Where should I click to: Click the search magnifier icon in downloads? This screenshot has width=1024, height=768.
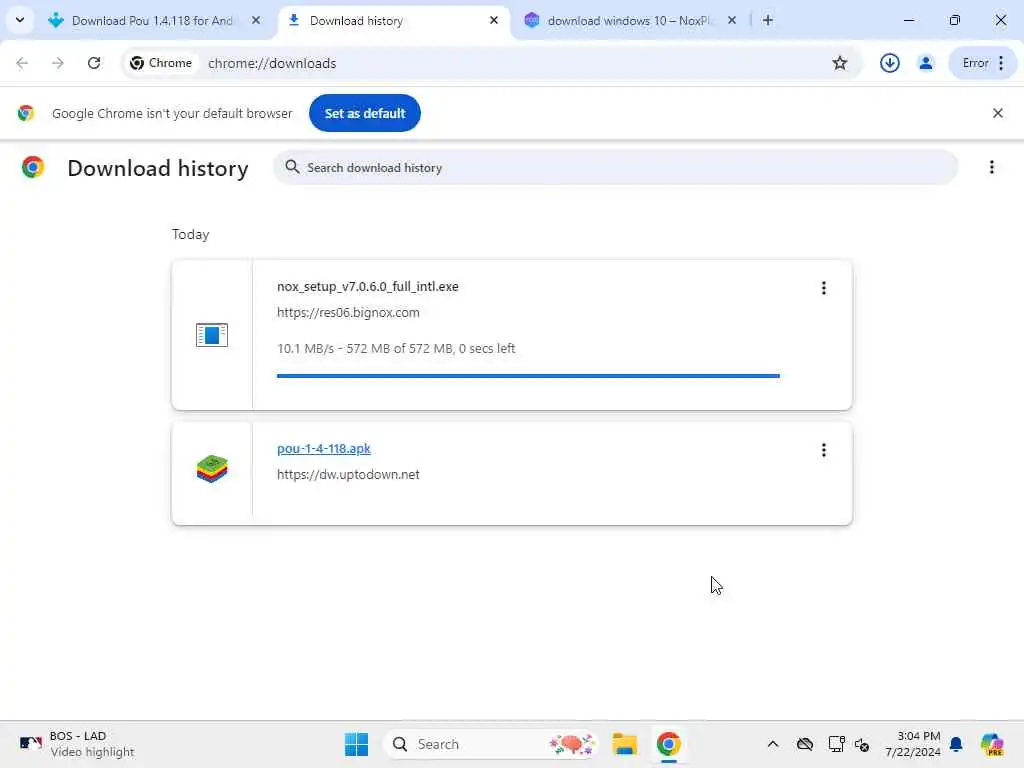pyautogui.click(x=293, y=167)
